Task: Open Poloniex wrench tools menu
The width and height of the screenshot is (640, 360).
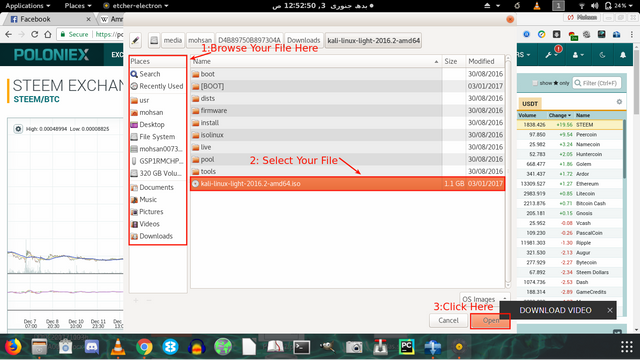Action: point(551,55)
